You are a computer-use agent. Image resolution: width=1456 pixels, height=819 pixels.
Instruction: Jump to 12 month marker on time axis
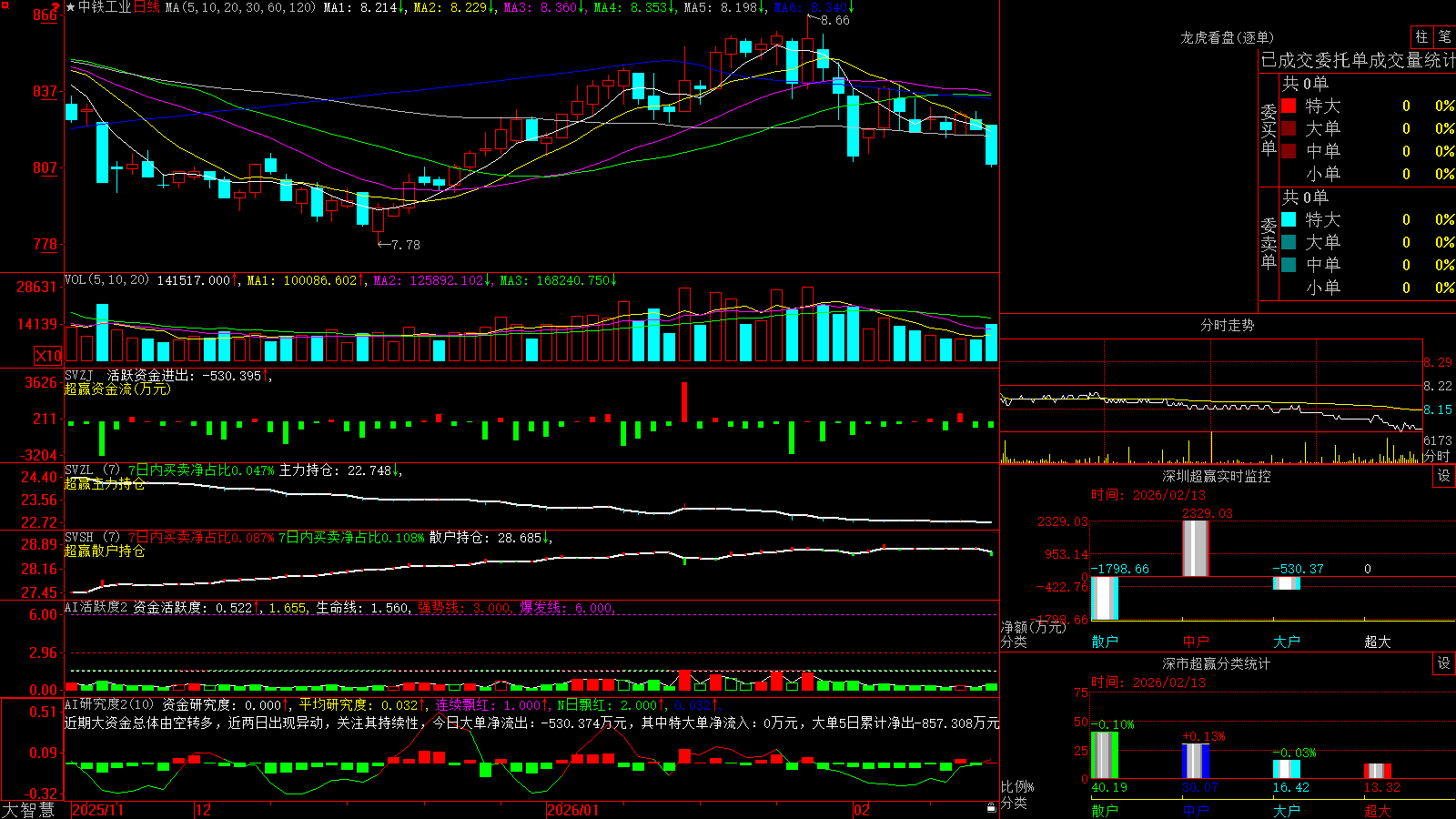204,810
